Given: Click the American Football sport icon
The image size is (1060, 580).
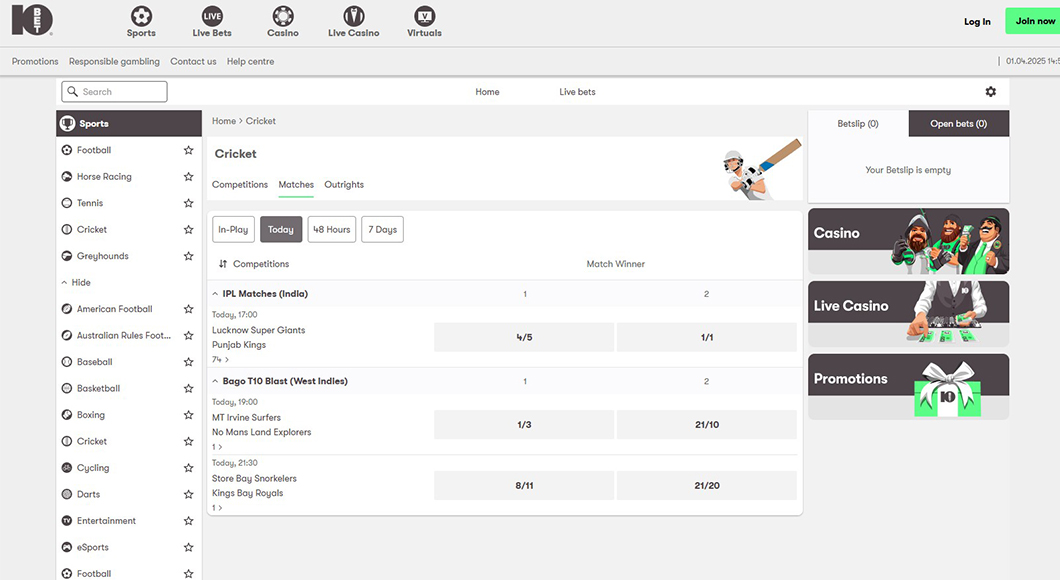Looking at the screenshot, I should pyautogui.click(x=67, y=309).
